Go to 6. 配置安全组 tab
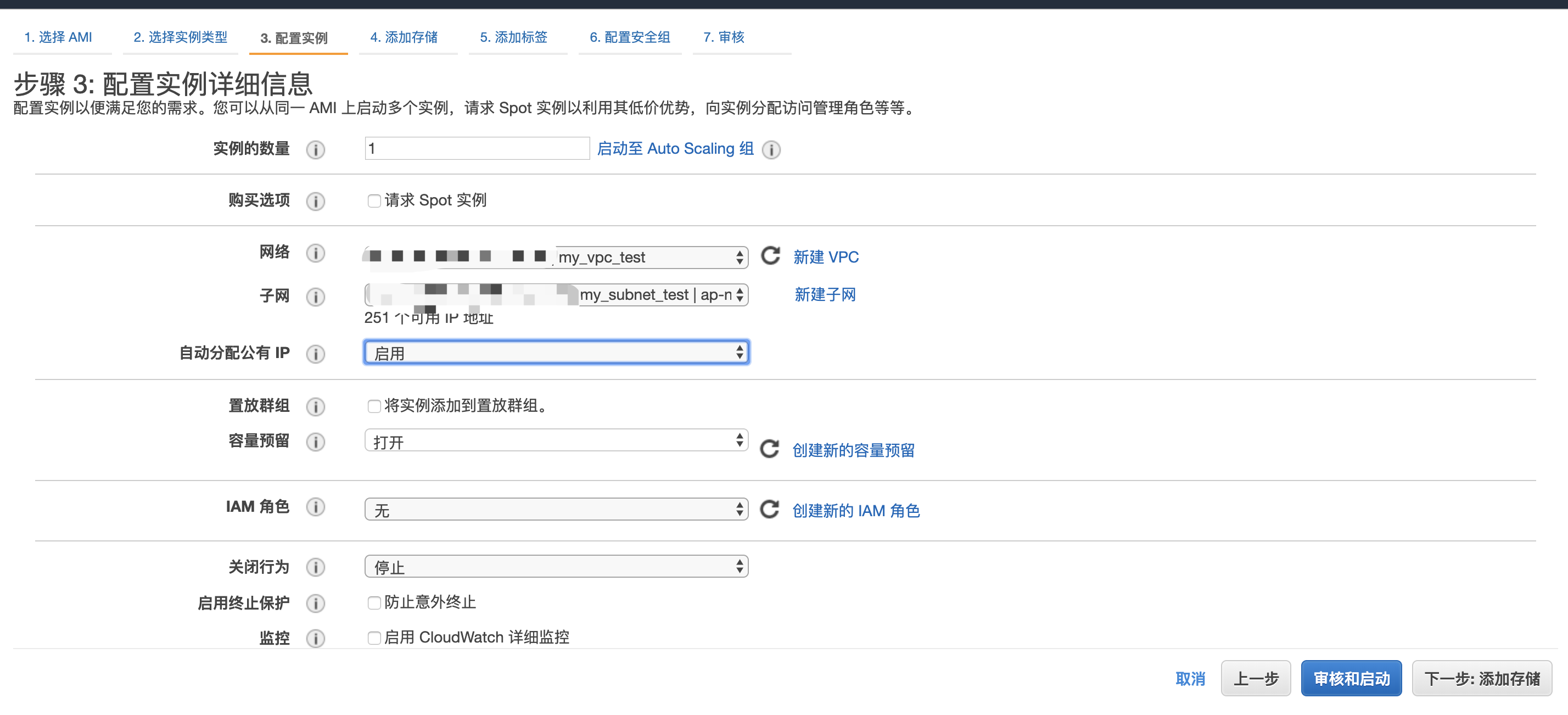1568x715 pixels. click(x=629, y=37)
